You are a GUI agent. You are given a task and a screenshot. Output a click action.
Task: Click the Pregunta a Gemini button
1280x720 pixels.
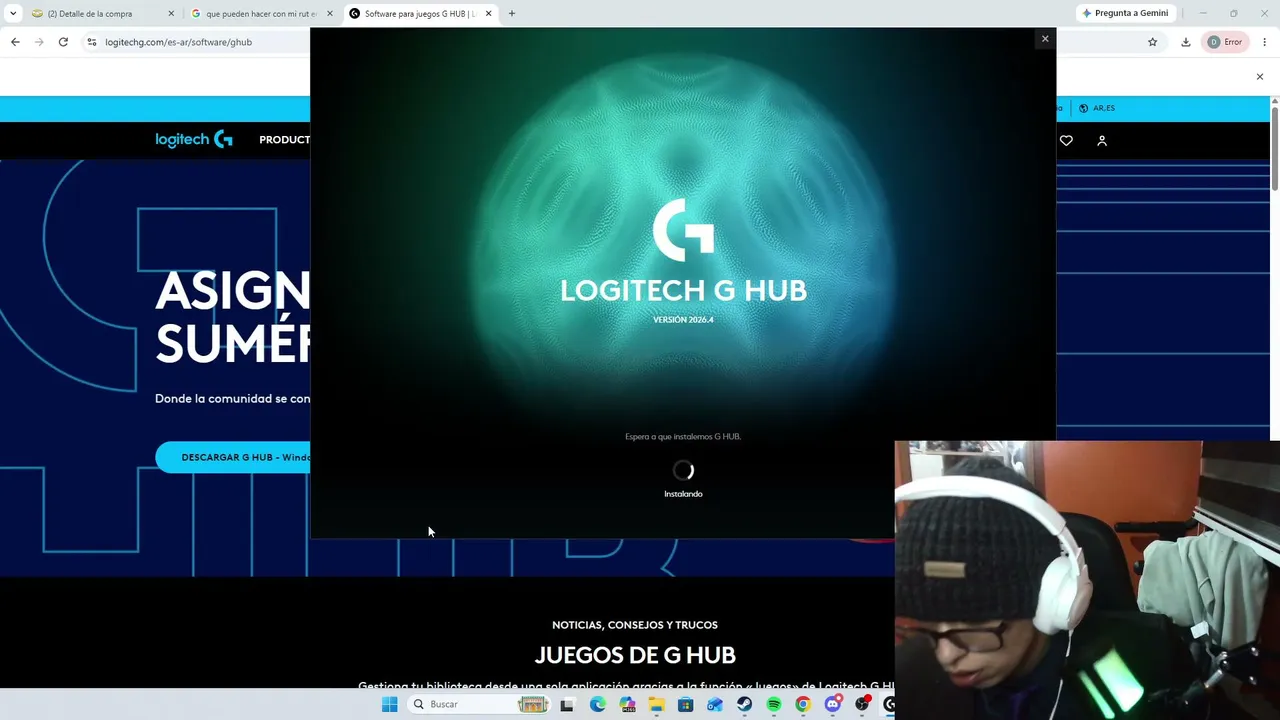(x=1125, y=13)
